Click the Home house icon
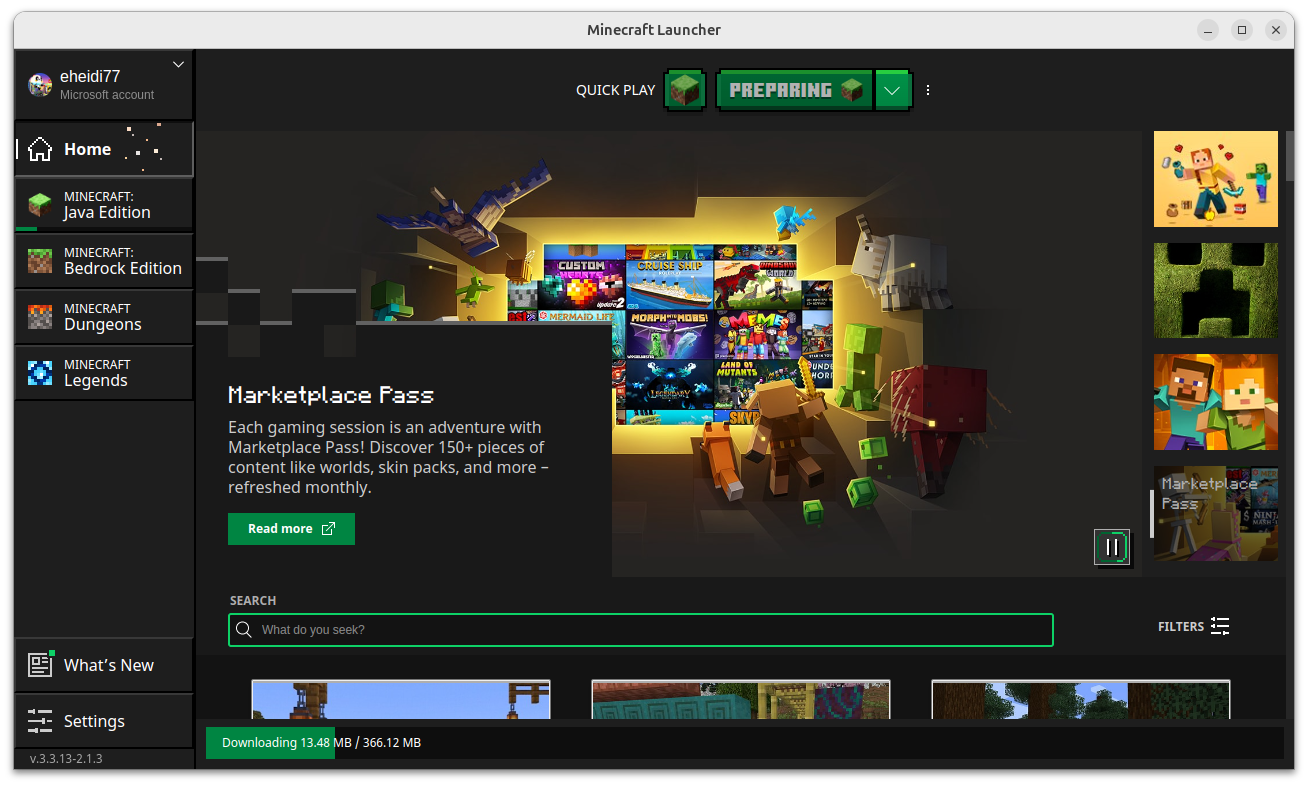The height and width of the screenshot is (786, 1308). click(x=40, y=149)
